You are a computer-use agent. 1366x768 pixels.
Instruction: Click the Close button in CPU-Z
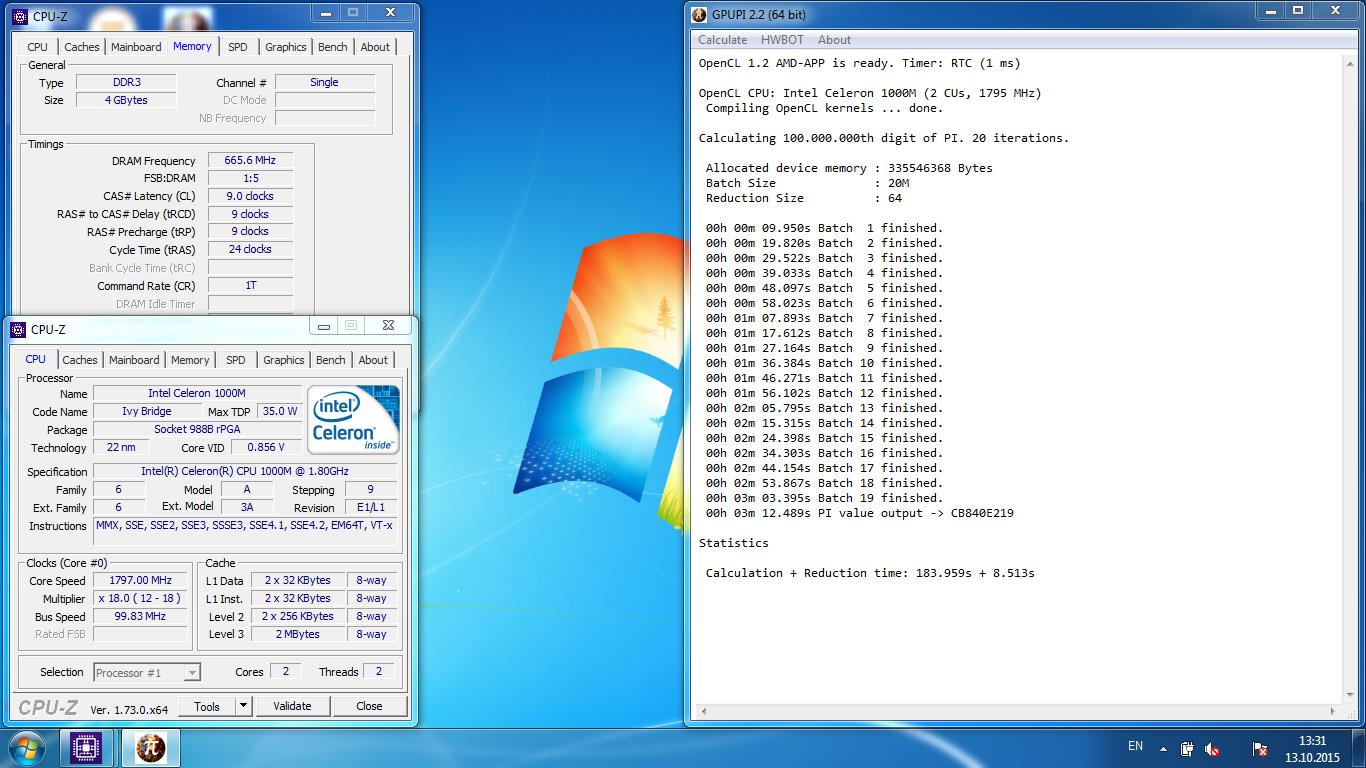pos(369,706)
